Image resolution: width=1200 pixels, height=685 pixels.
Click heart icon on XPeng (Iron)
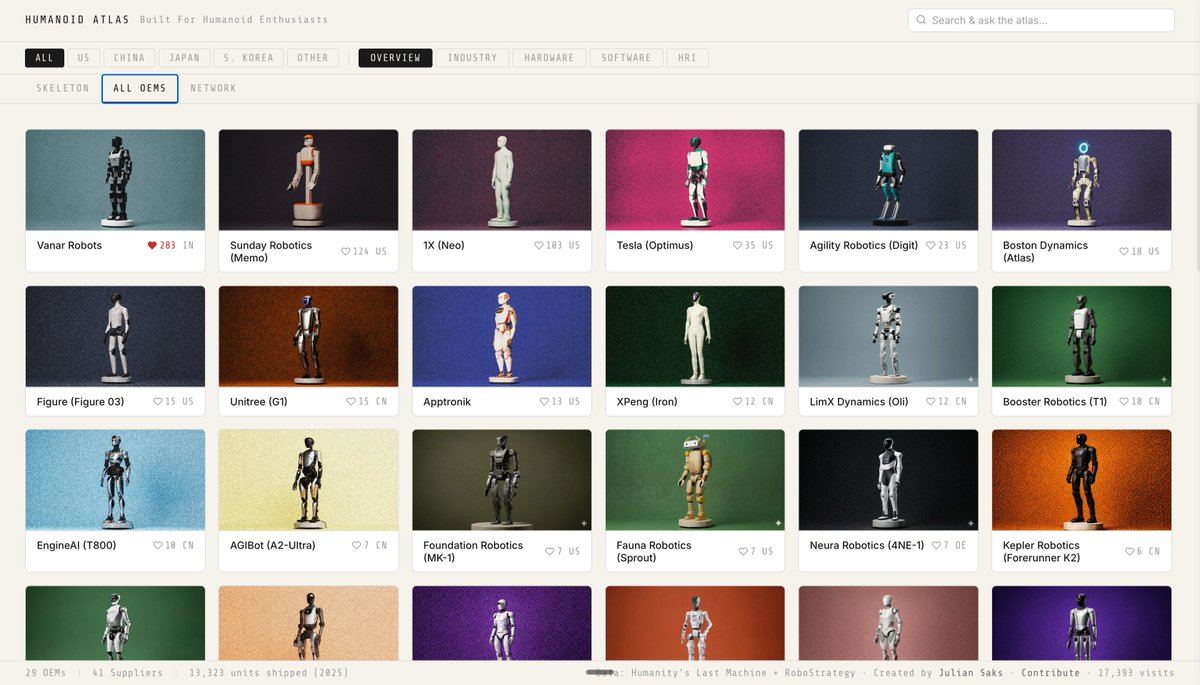738,401
